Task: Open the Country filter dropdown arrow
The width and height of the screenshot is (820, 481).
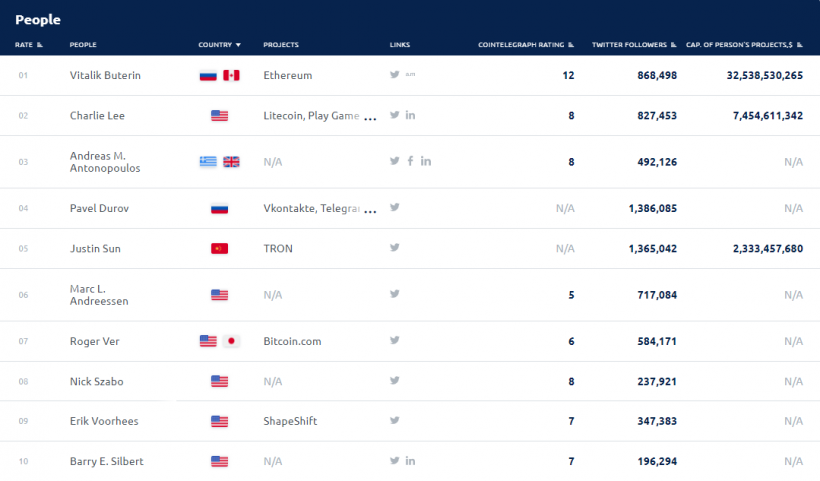Action: (x=238, y=45)
